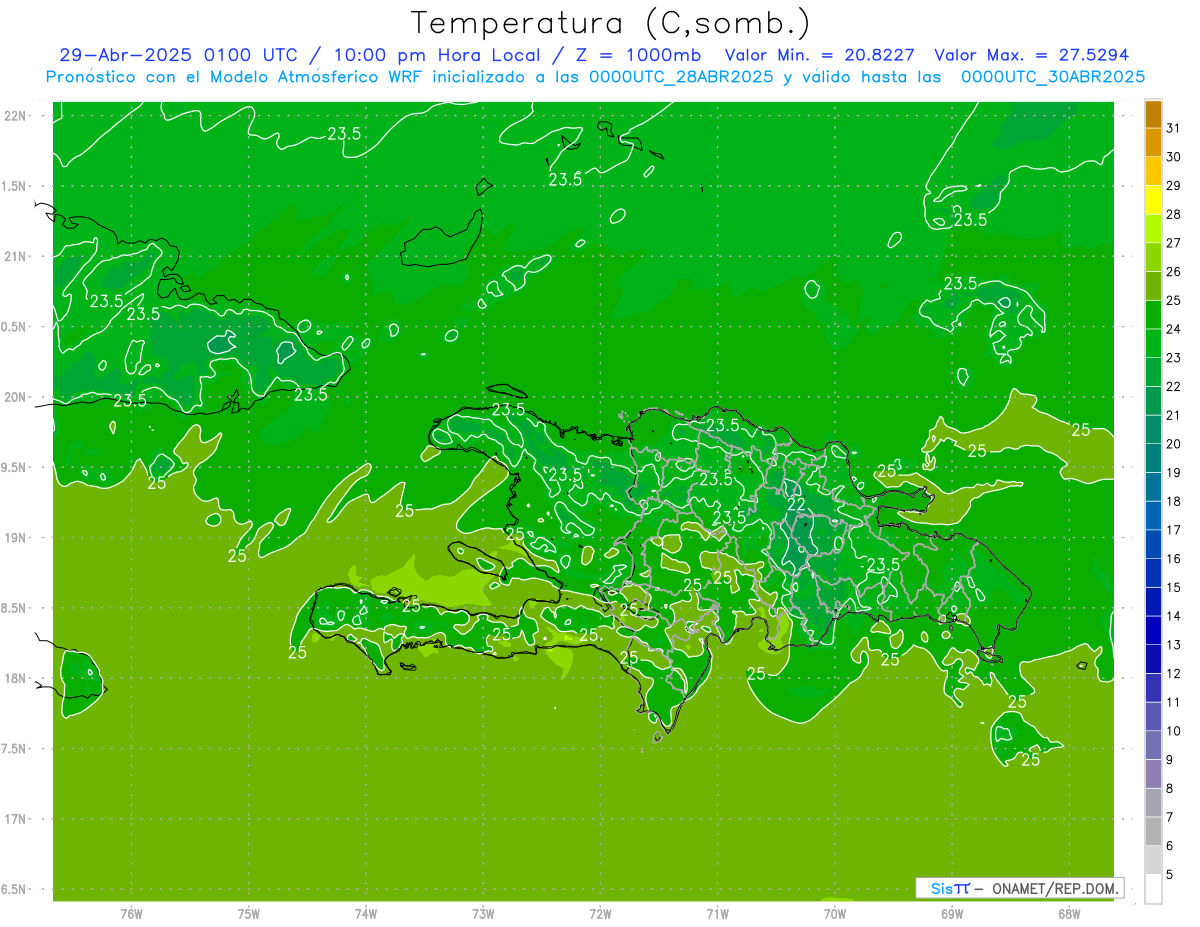Viewport: 1200px width, 927px height.
Task: Click the "Sis" logo text in credit box
Action: pos(941,888)
